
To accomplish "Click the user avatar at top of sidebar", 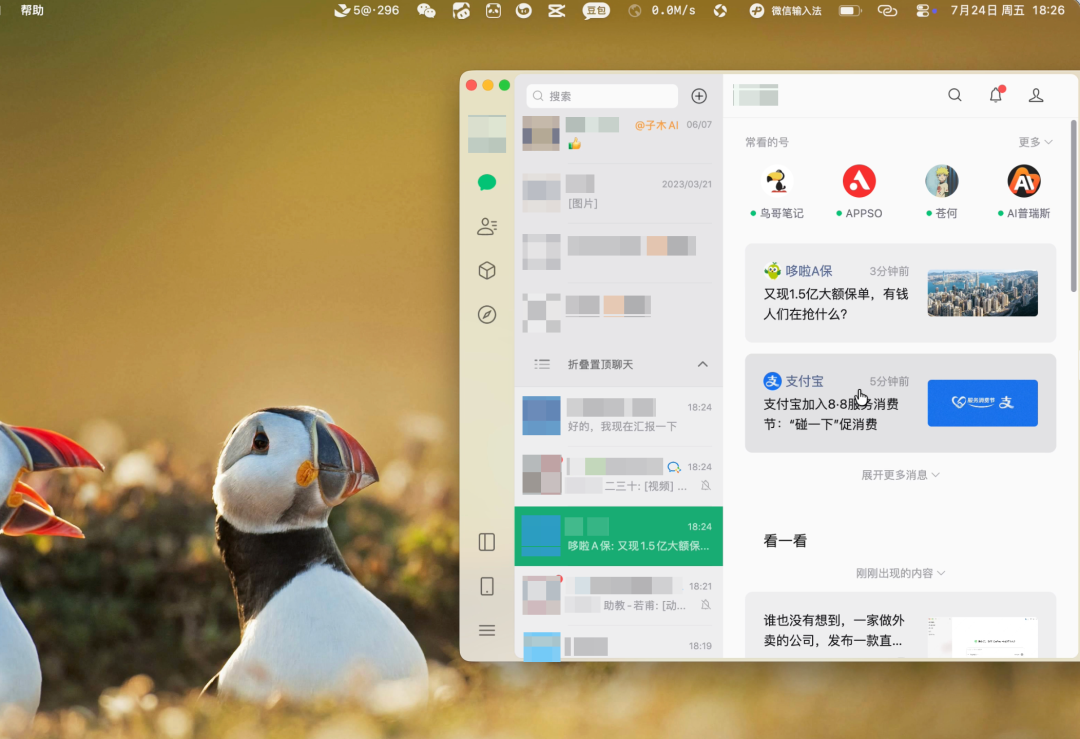I will point(487,134).
